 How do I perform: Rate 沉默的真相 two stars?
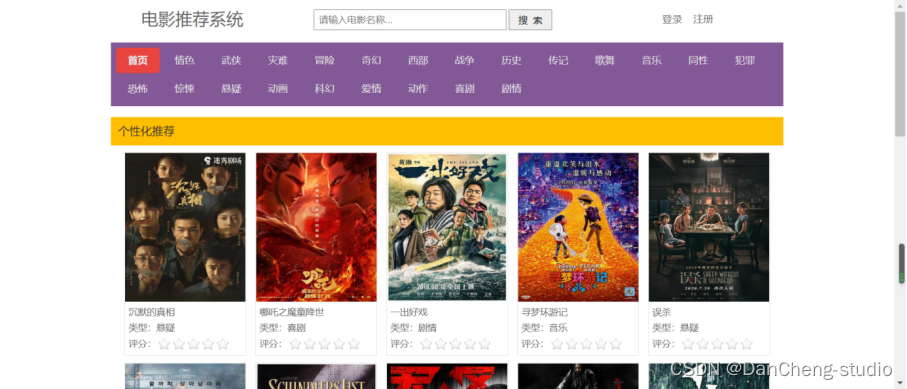pyautogui.click(x=179, y=344)
